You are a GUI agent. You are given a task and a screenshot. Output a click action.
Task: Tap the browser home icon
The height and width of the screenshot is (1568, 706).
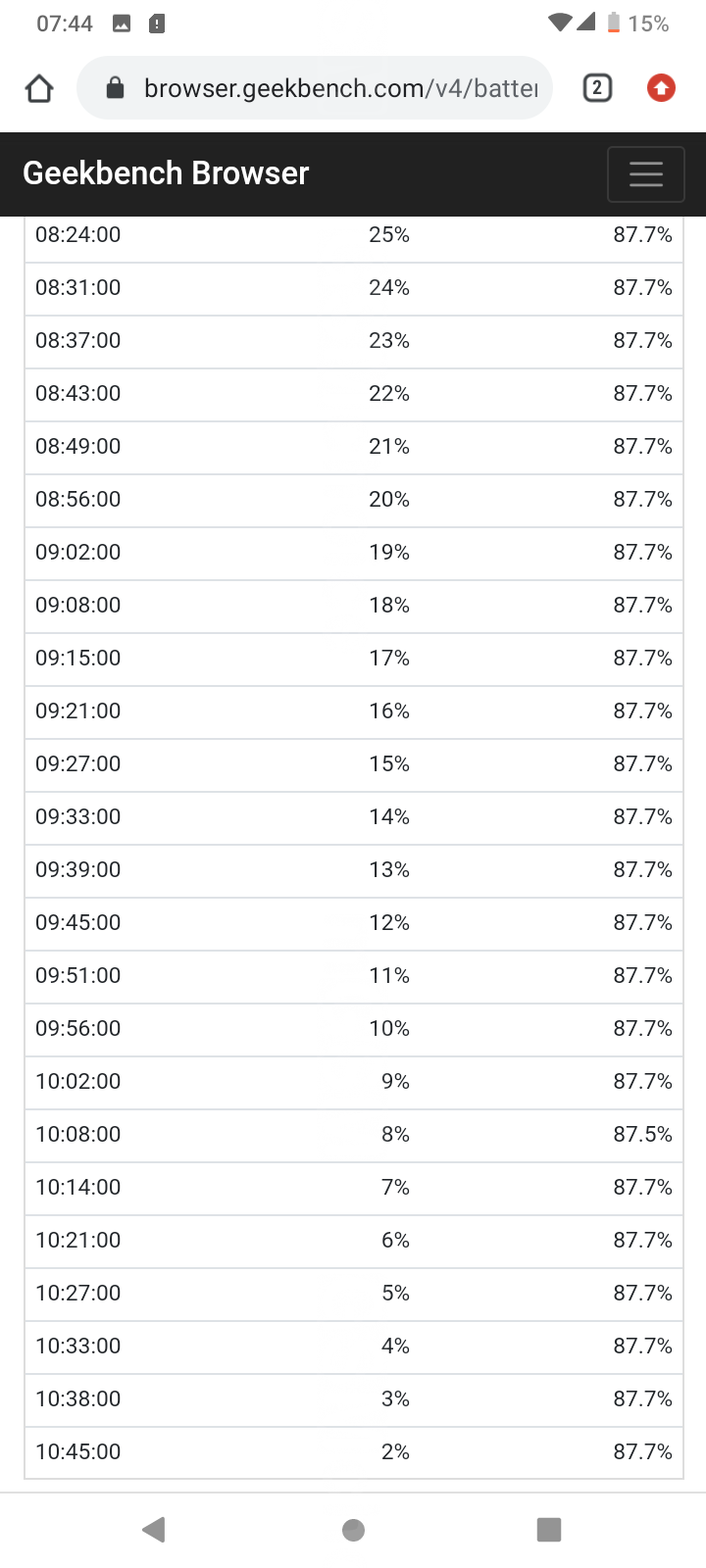(x=39, y=89)
